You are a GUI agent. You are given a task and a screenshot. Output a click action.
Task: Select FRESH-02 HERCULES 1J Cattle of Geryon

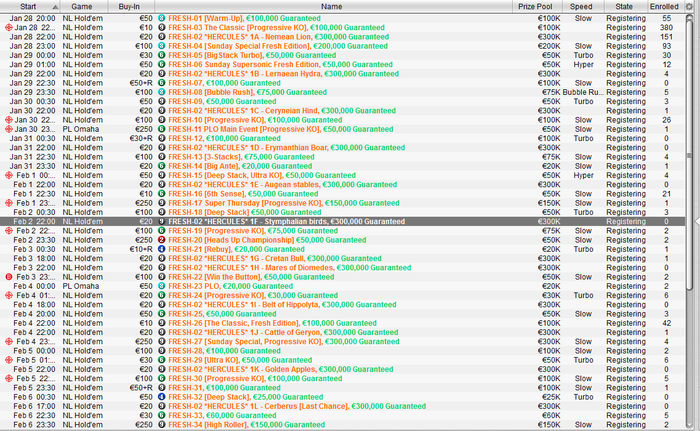[x=342, y=332]
